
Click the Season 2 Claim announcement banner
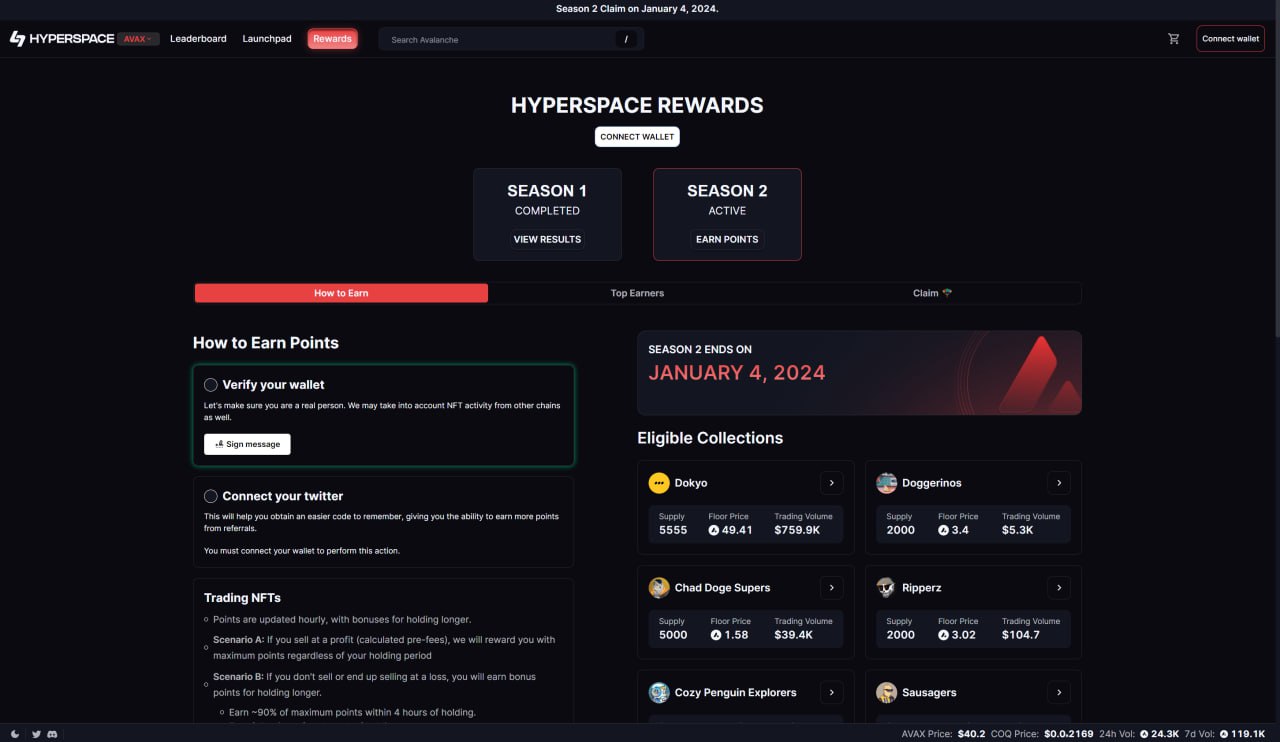(637, 8)
